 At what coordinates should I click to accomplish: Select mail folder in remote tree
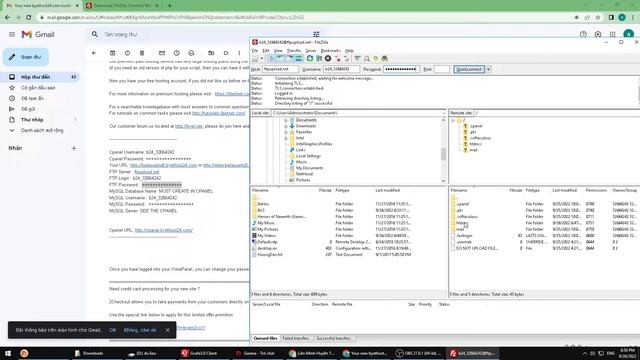coord(473,150)
